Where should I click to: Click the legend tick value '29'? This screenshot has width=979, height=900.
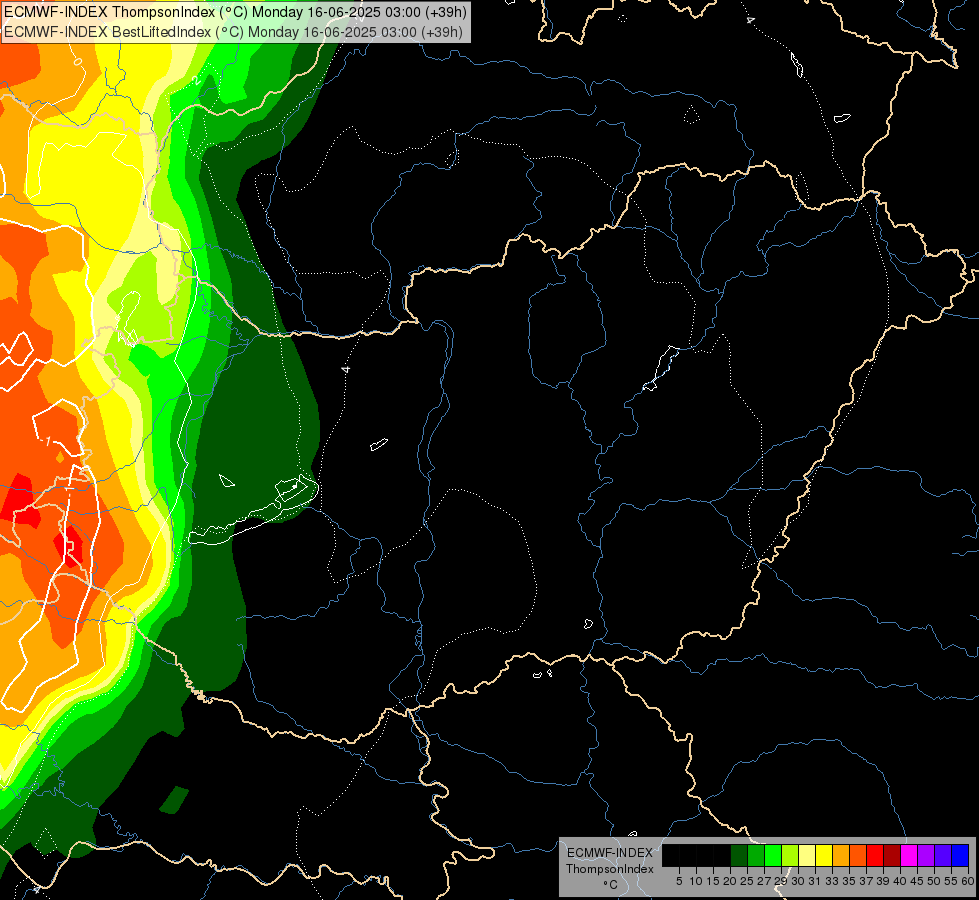(781, 881)
